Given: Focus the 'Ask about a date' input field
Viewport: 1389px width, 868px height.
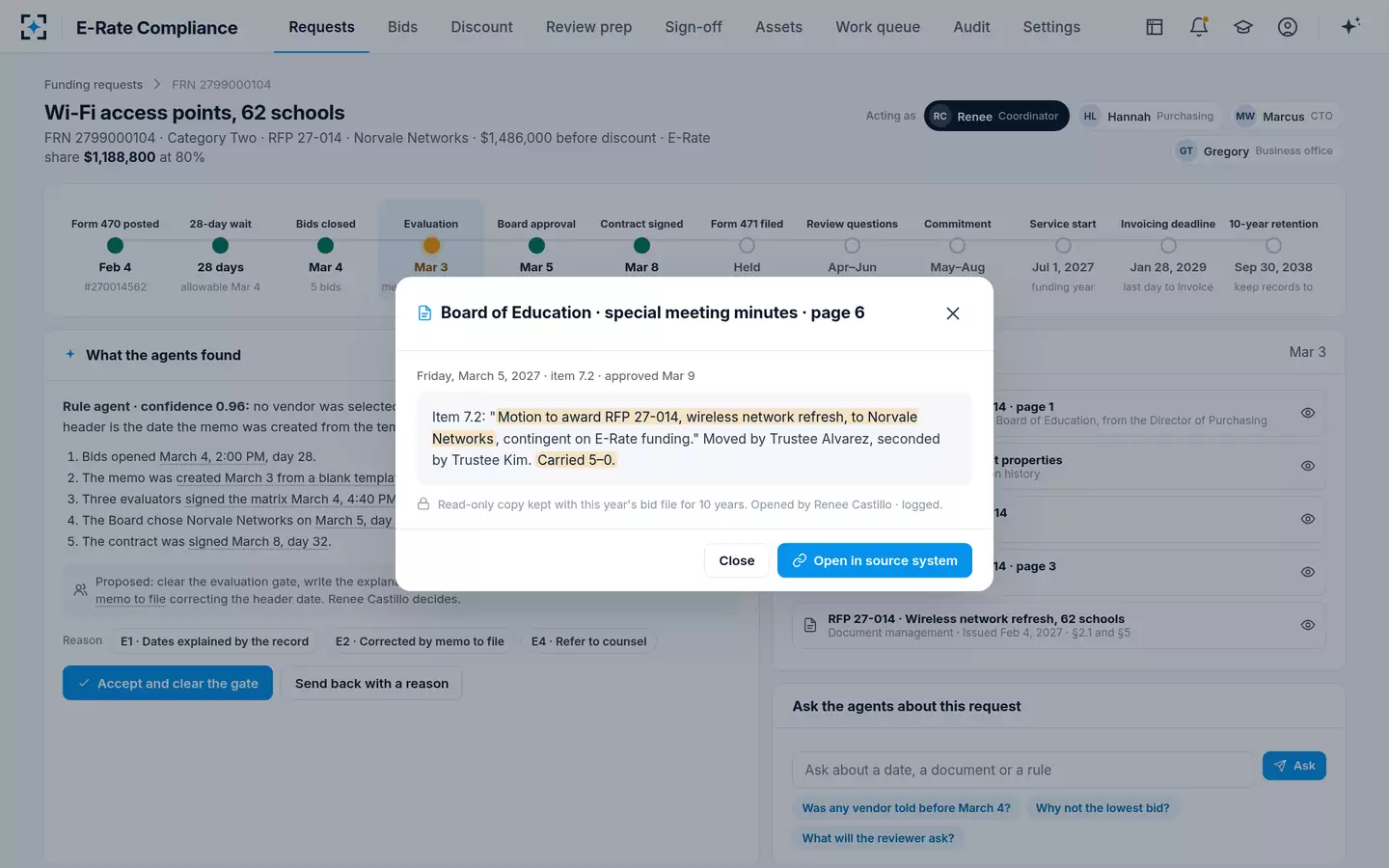Looking at the screenshot, I should (x=1024, y=770).
